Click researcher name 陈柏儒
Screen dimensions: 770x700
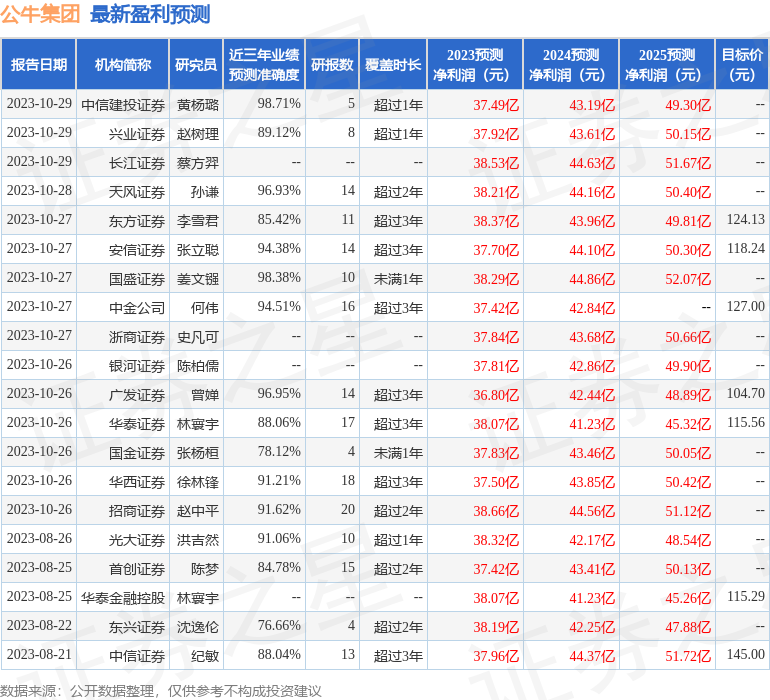point(198,365)
